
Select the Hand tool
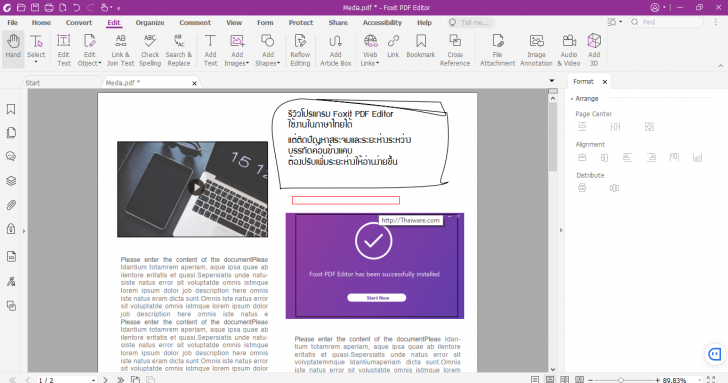[x=13, y=46]
